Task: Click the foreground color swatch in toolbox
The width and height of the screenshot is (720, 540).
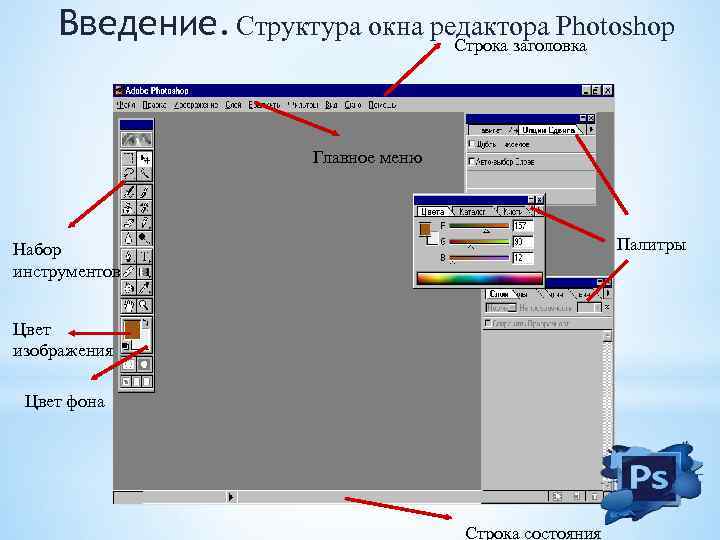Action: tap(132, 329)
